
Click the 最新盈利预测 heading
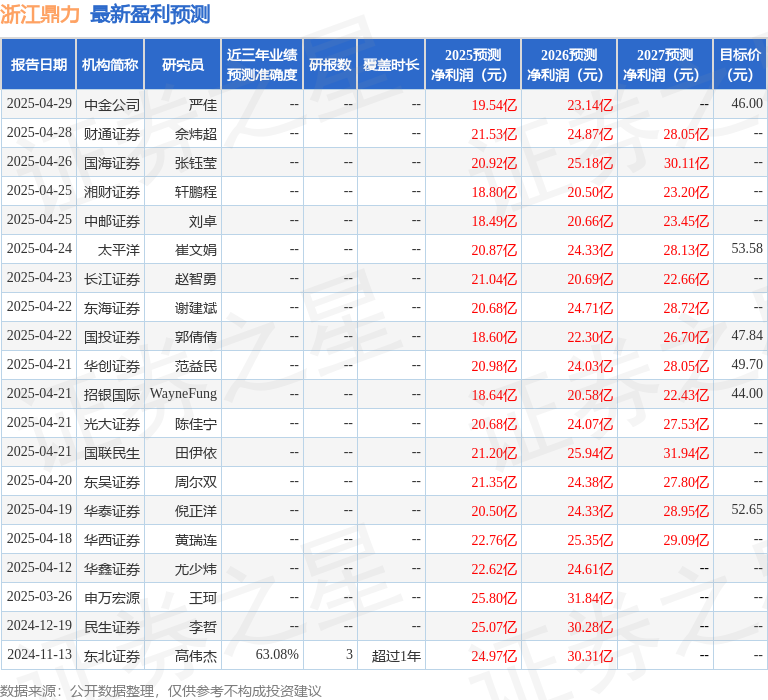(150, 14)
